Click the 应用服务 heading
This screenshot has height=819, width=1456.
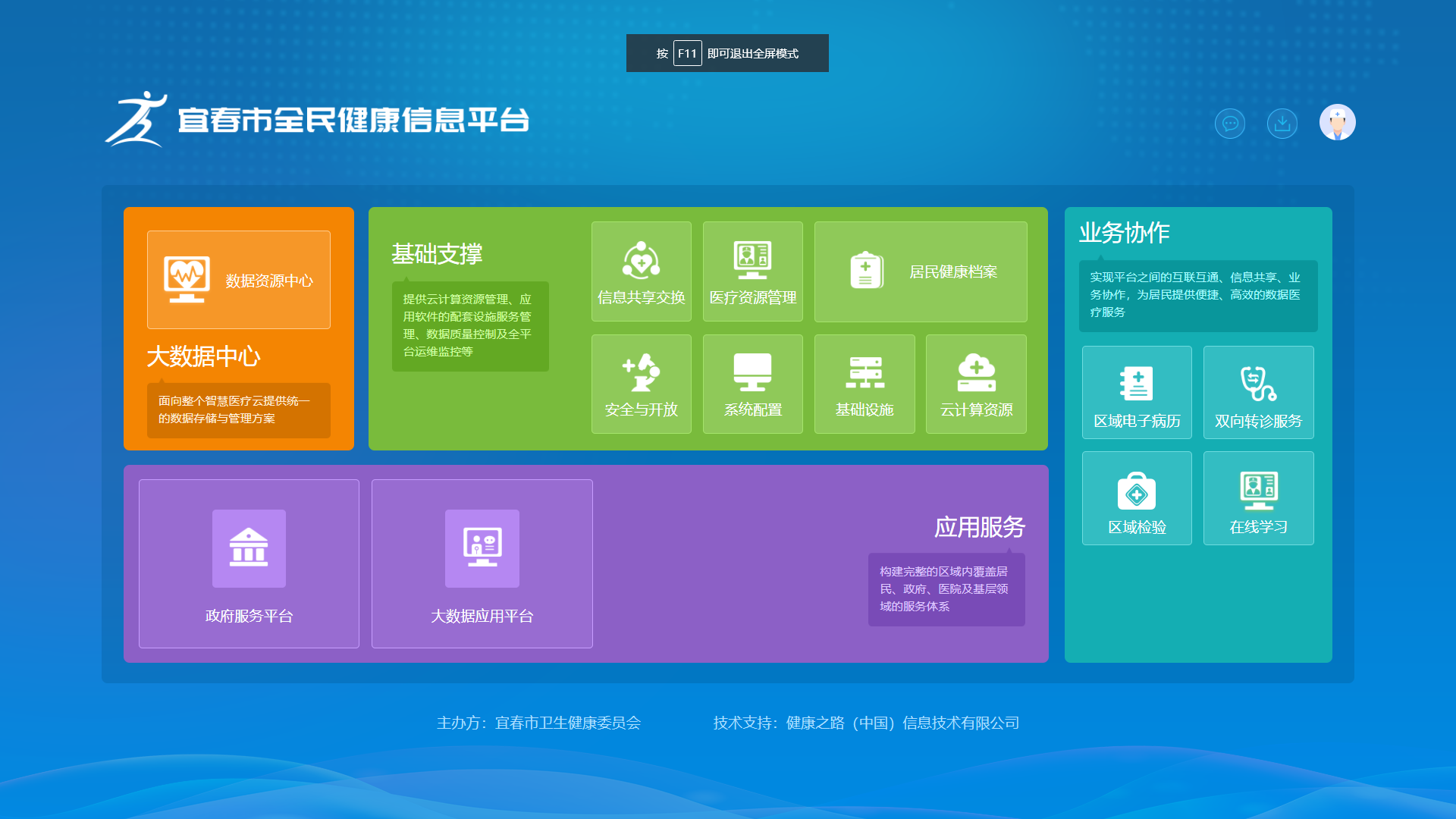(x=980, y=527)
